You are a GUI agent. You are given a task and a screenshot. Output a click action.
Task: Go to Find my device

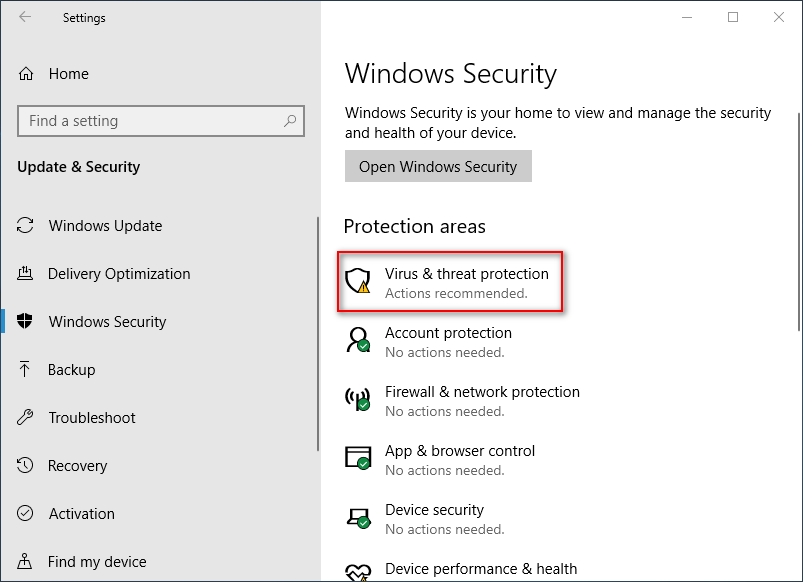click(97, 562)
